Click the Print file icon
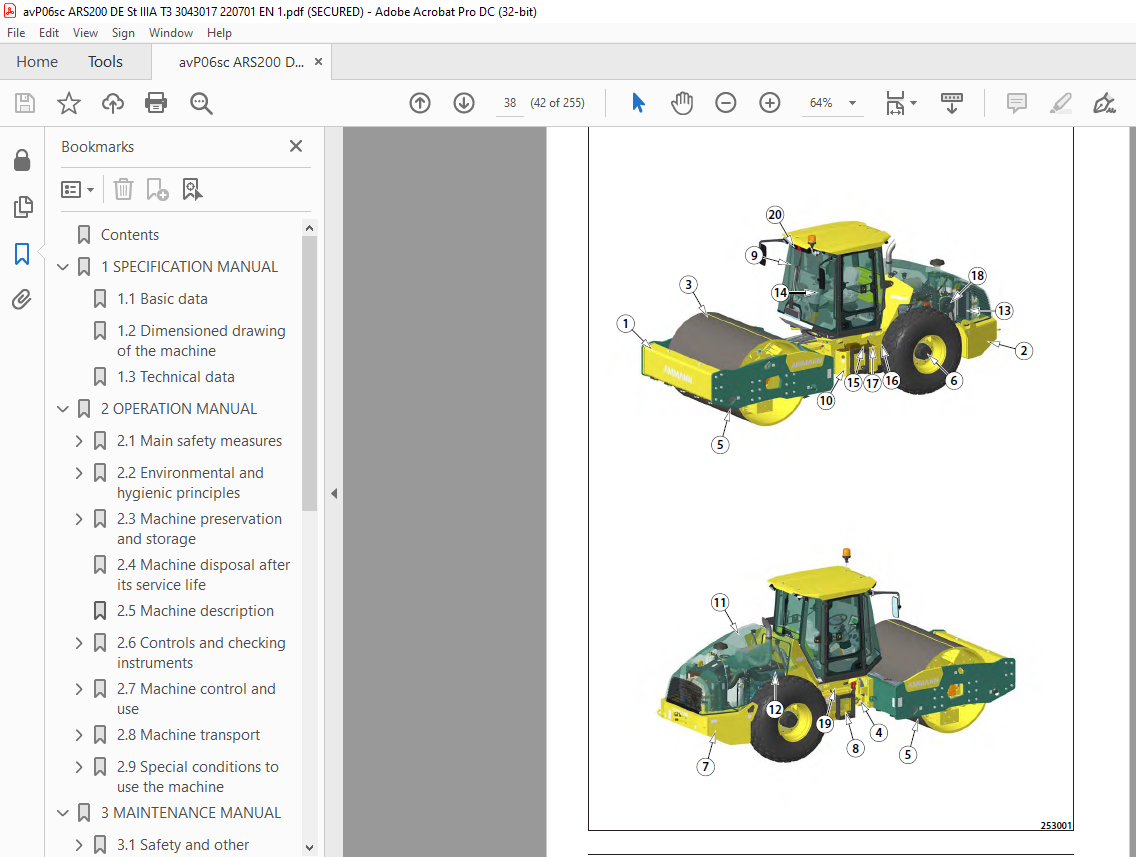The width and height of the screenshot is (1136, 857). coord(156,103)
